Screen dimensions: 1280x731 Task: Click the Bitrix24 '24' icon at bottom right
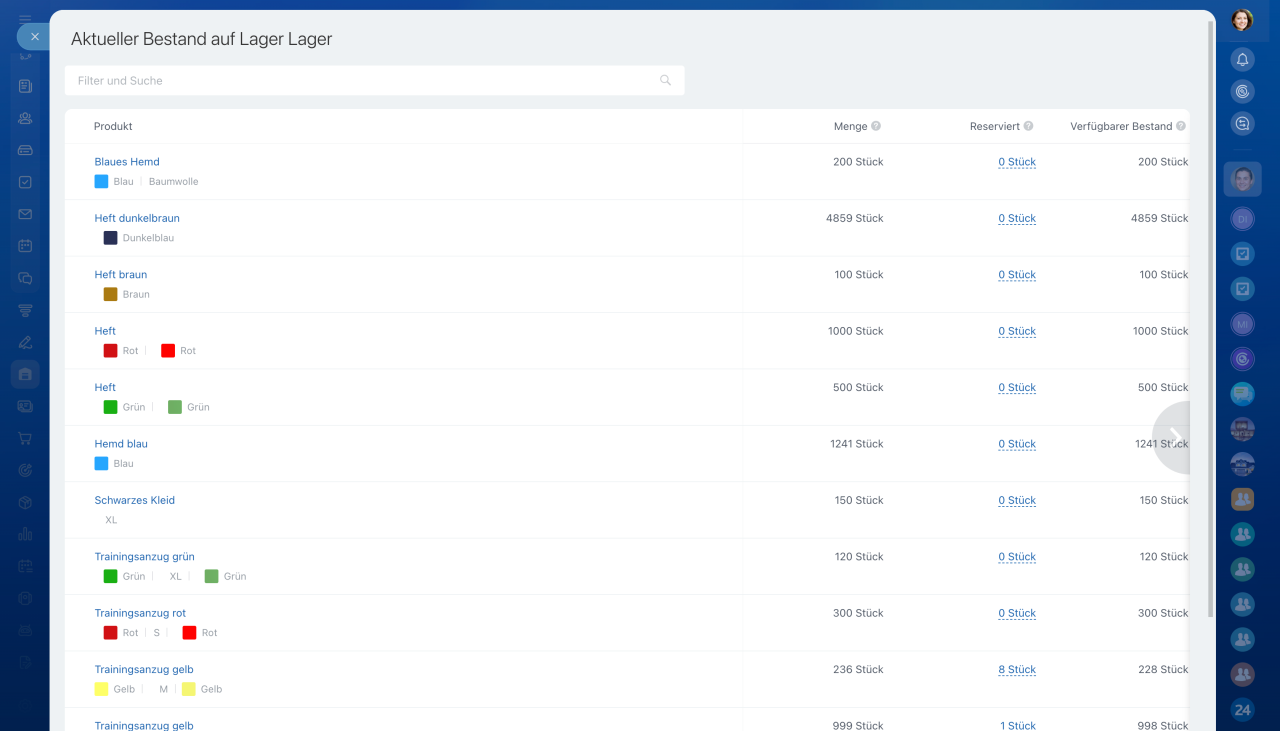coord(1242,710)
